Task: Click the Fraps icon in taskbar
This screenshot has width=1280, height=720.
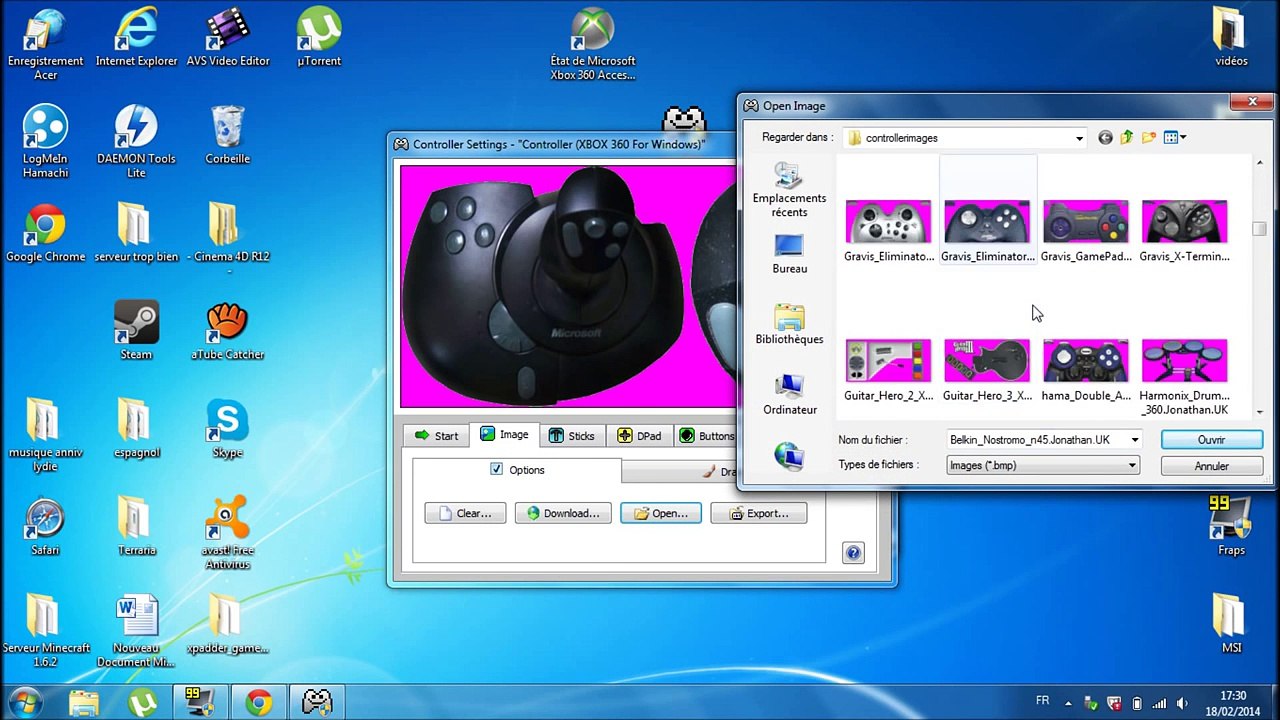Action: point(200,702)
